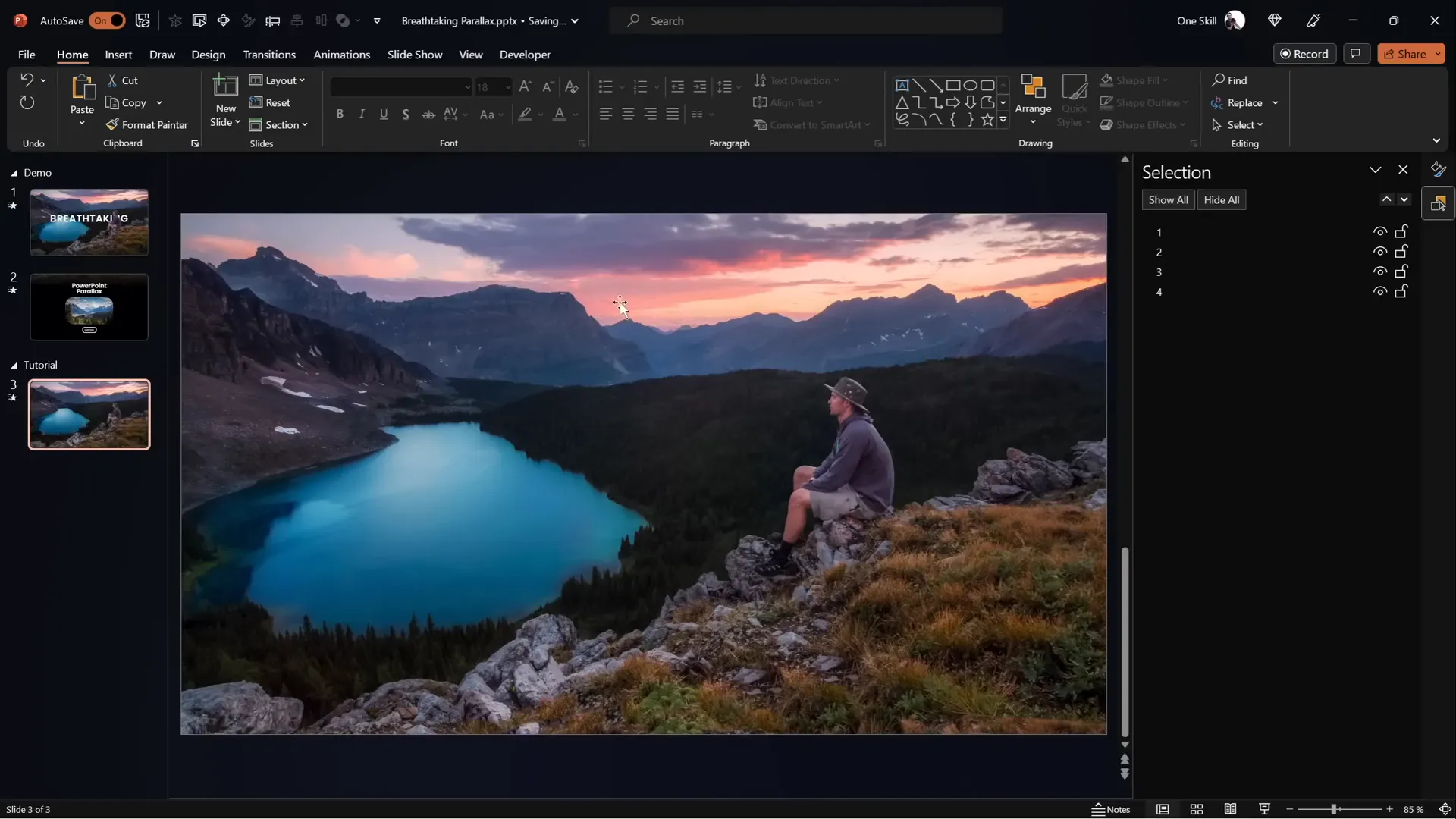Collapse the Tutorial section
This screenshot has height=819, width=1456.
[13, 365]
